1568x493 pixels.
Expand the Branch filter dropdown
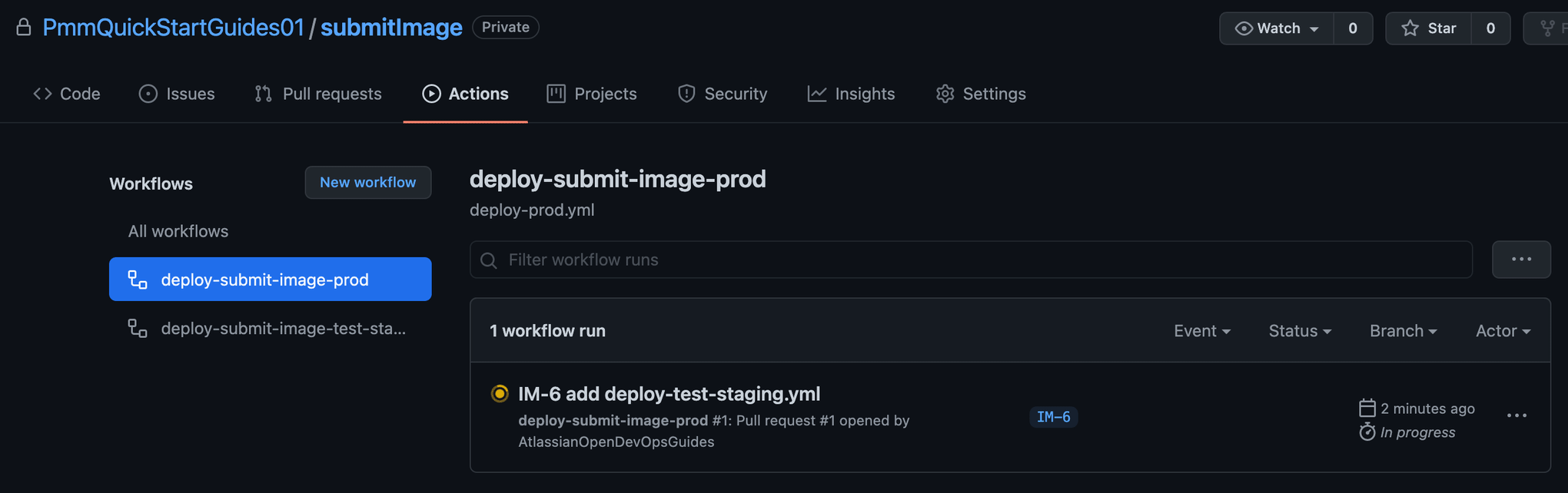click(1403, 331)
